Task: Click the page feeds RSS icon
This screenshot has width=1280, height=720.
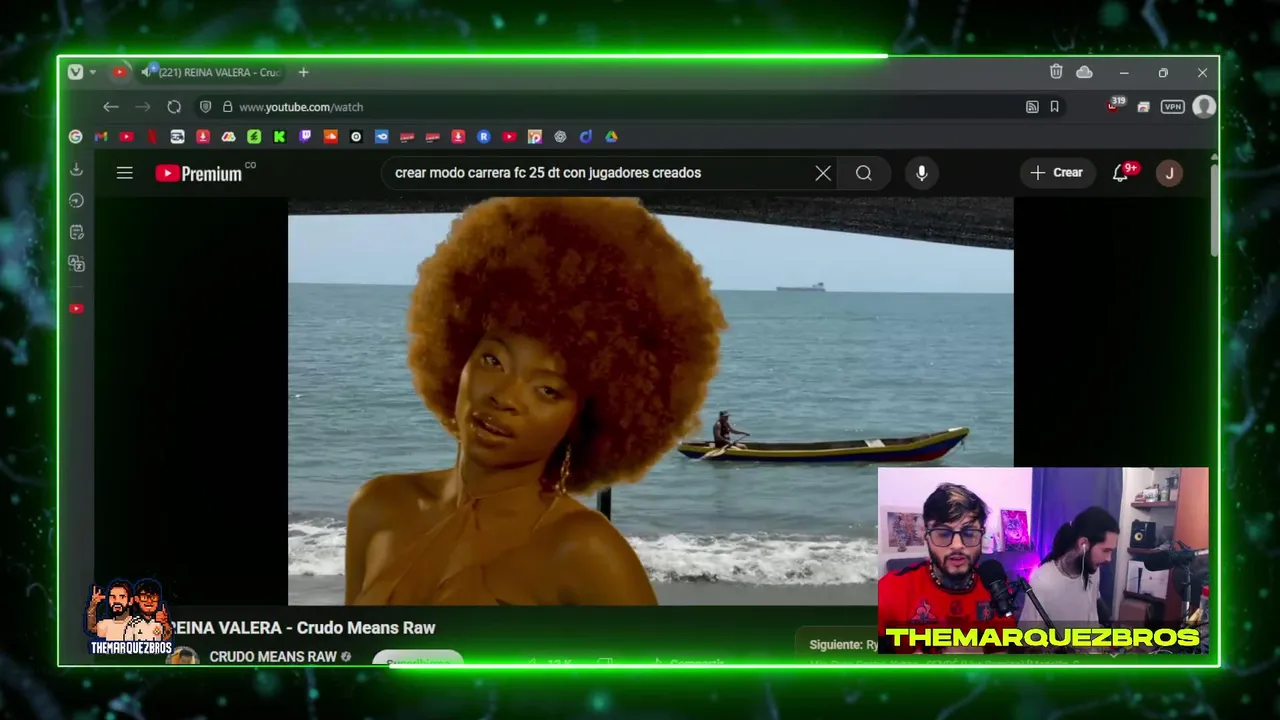Action: pyautogui.click(x=1032, y=107)
